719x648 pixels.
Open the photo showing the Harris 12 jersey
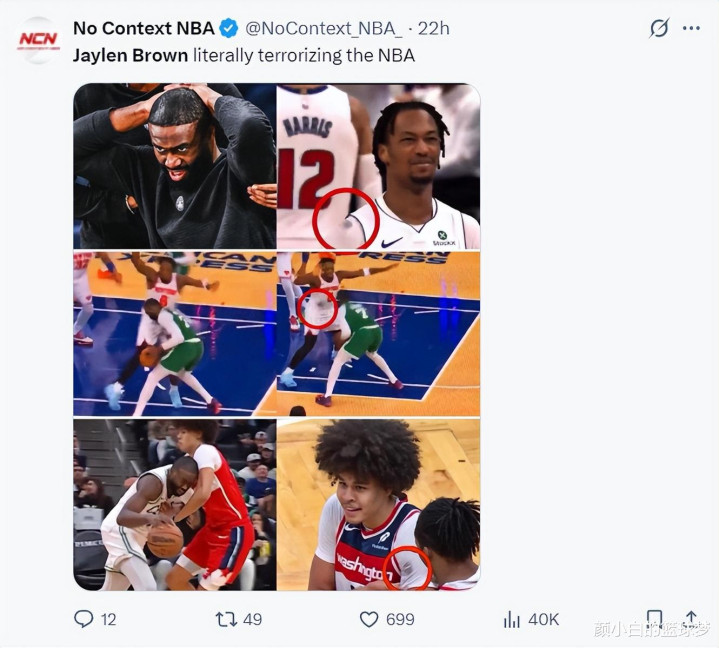coord(378,166)
